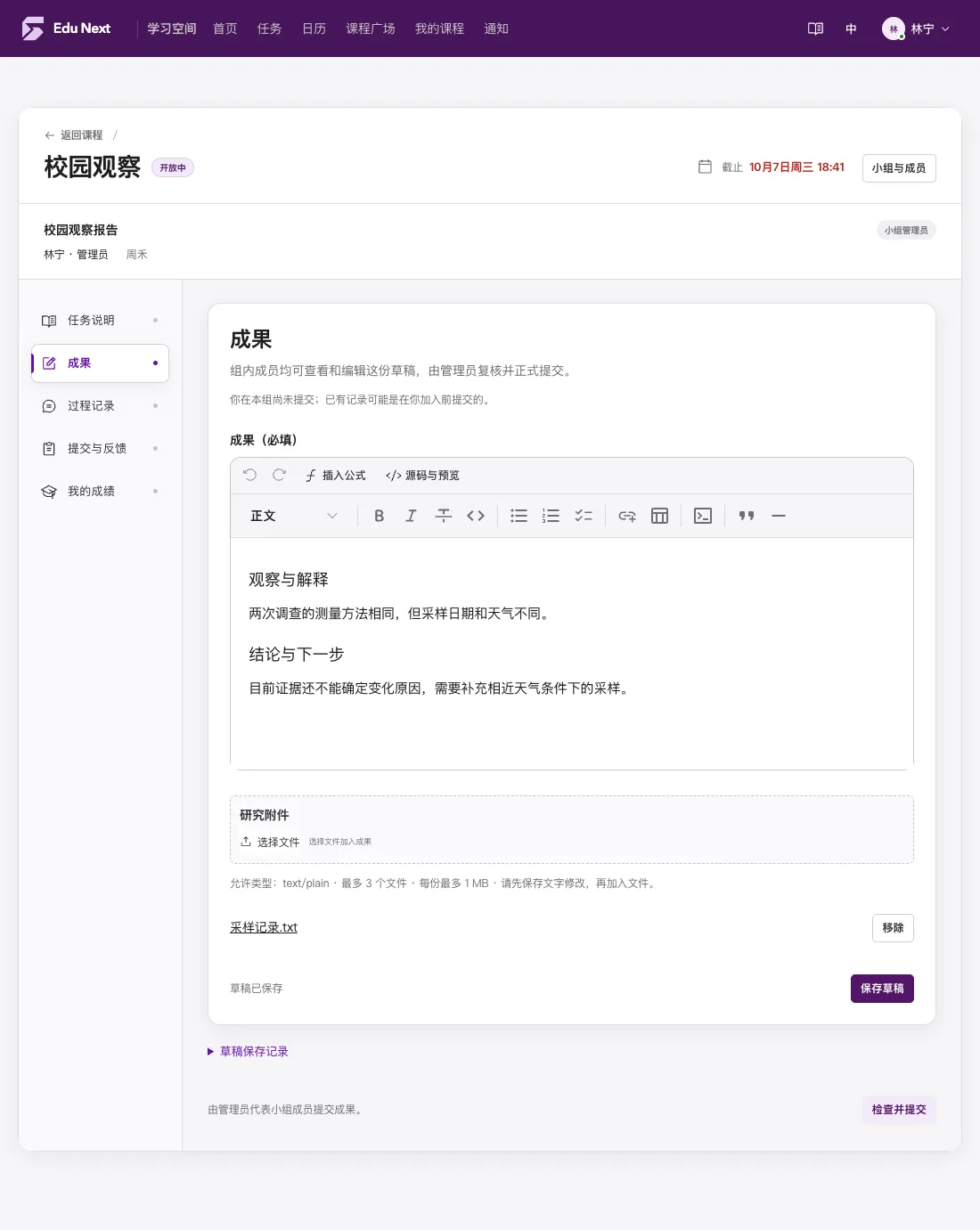Toggle inline code formatting
980x1230 pixels.
pyautogui.click(x=476, y=516)
